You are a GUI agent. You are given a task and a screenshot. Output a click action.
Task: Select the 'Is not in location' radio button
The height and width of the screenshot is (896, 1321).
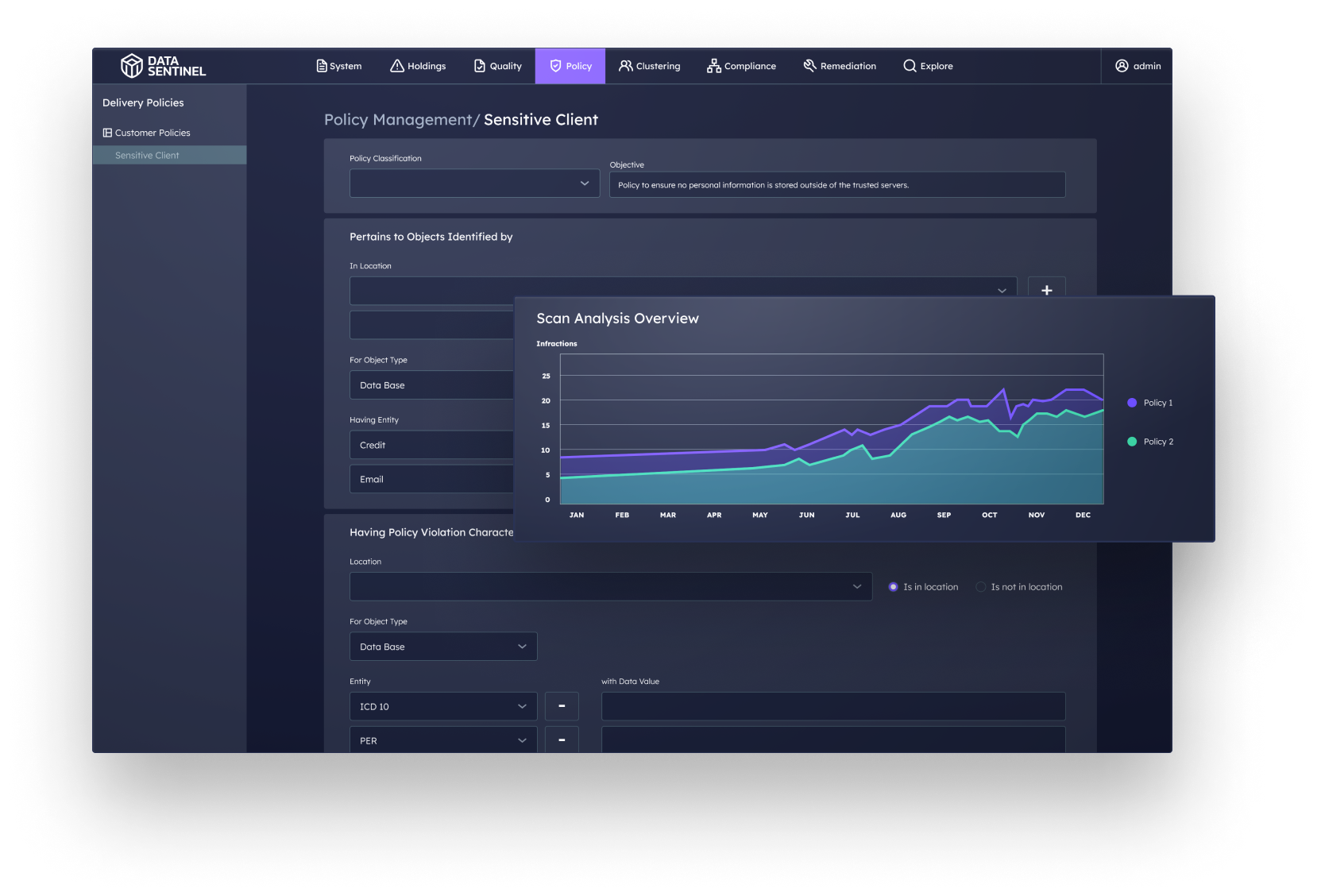tap(981, 586)
